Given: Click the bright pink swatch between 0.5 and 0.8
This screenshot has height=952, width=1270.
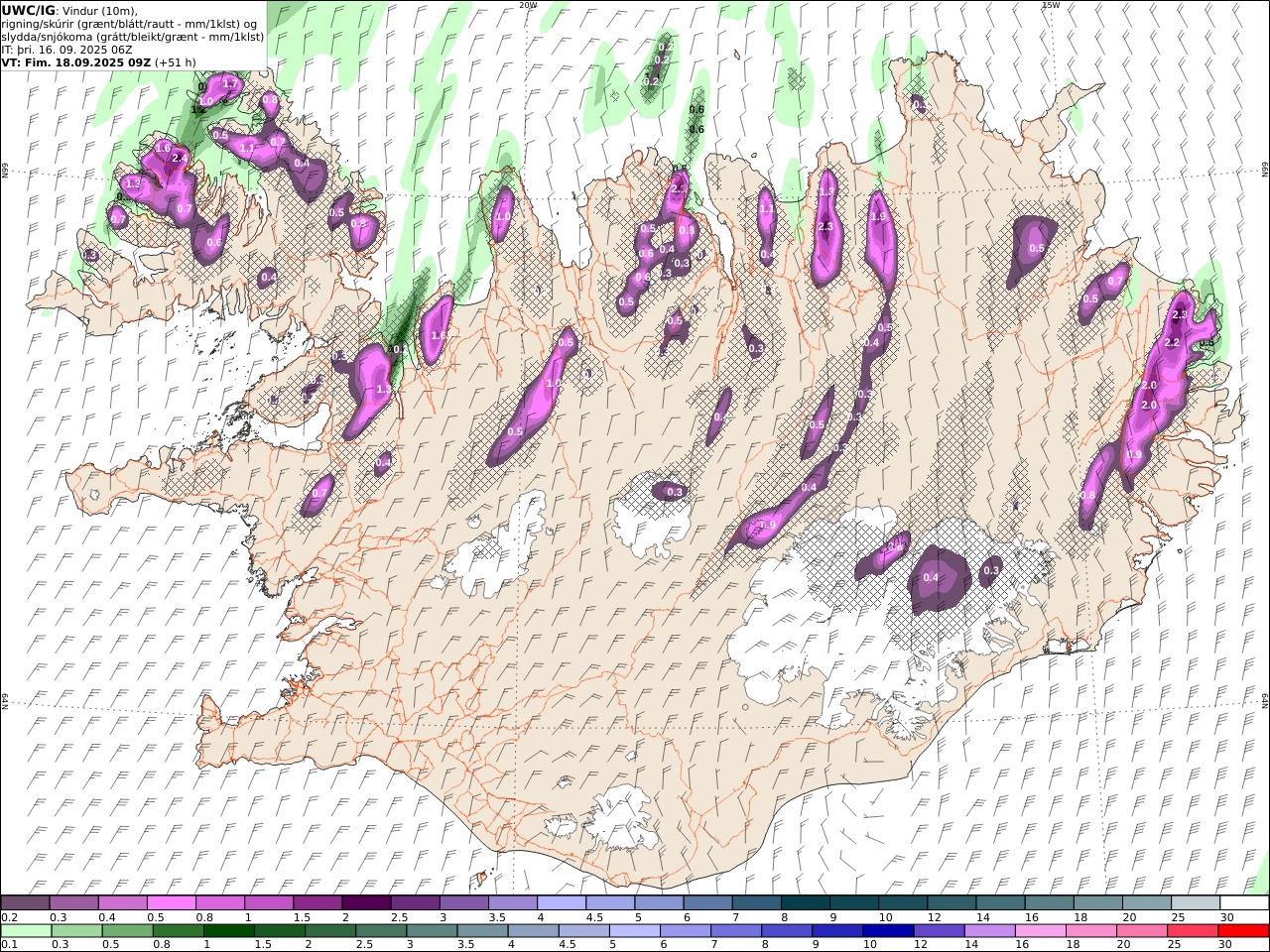Looking at the screenshot, I should [171, 902].
